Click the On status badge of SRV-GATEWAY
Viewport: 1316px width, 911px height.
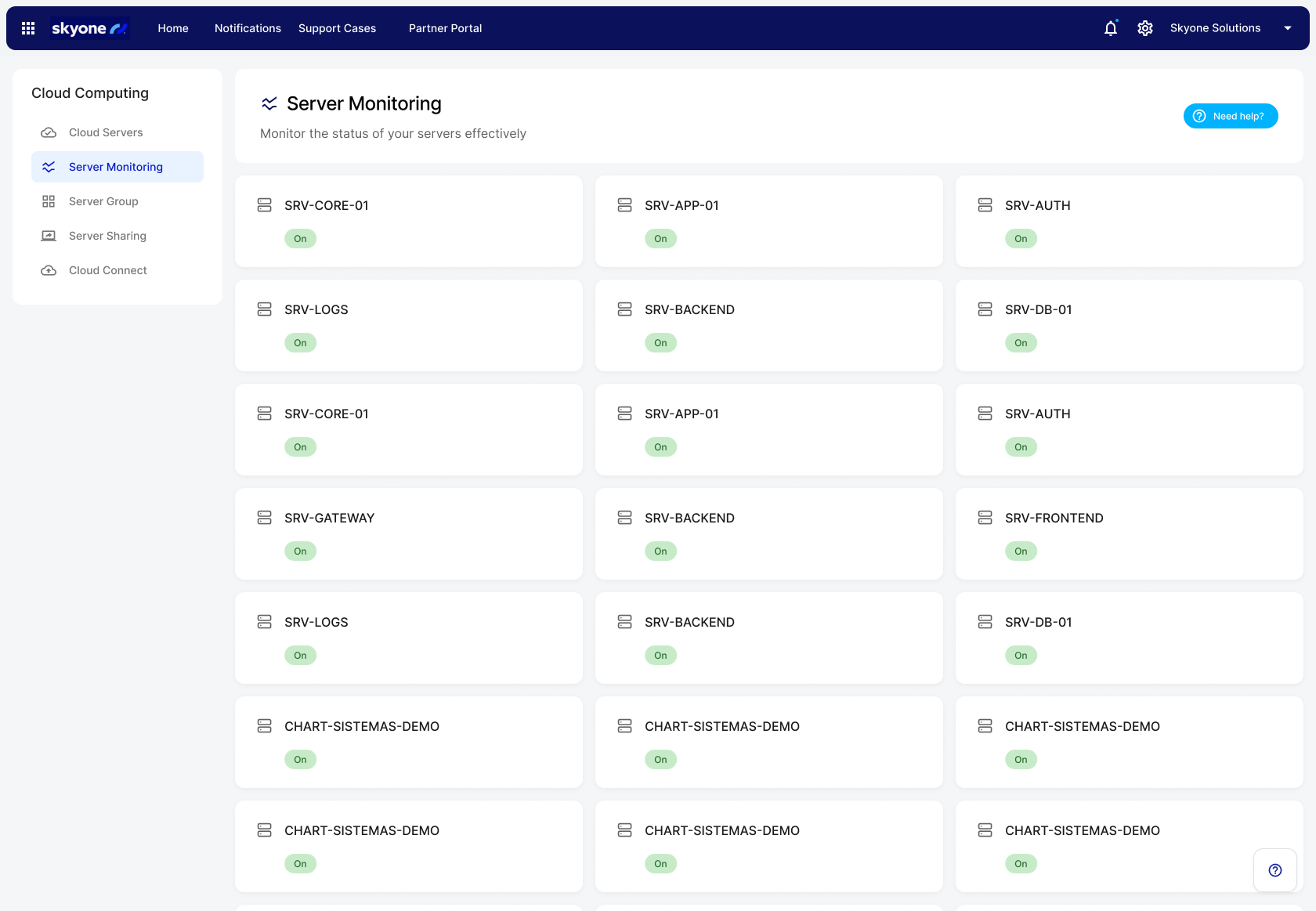(x=300, y=551)
